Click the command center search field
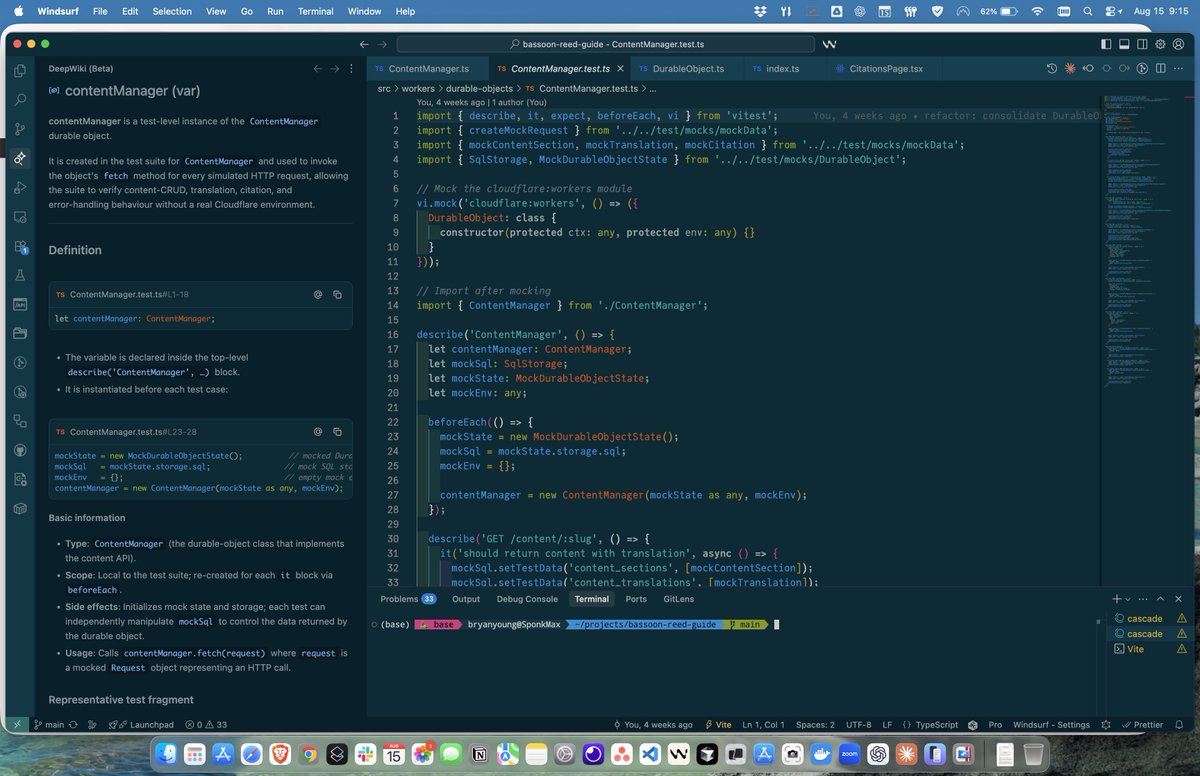The width and height of the screenshot is (1200, 776). 606,44
